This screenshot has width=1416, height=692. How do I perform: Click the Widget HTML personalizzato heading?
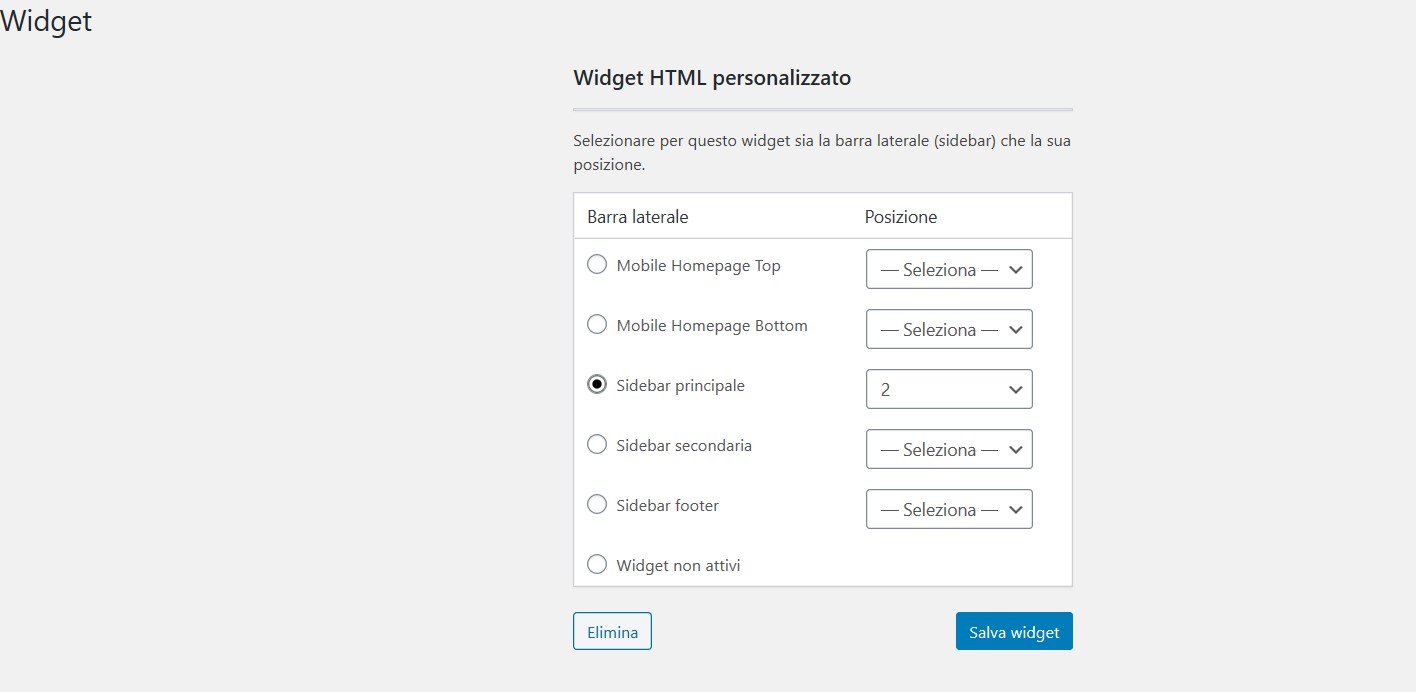pyautogui.click(x=712, y=78)
